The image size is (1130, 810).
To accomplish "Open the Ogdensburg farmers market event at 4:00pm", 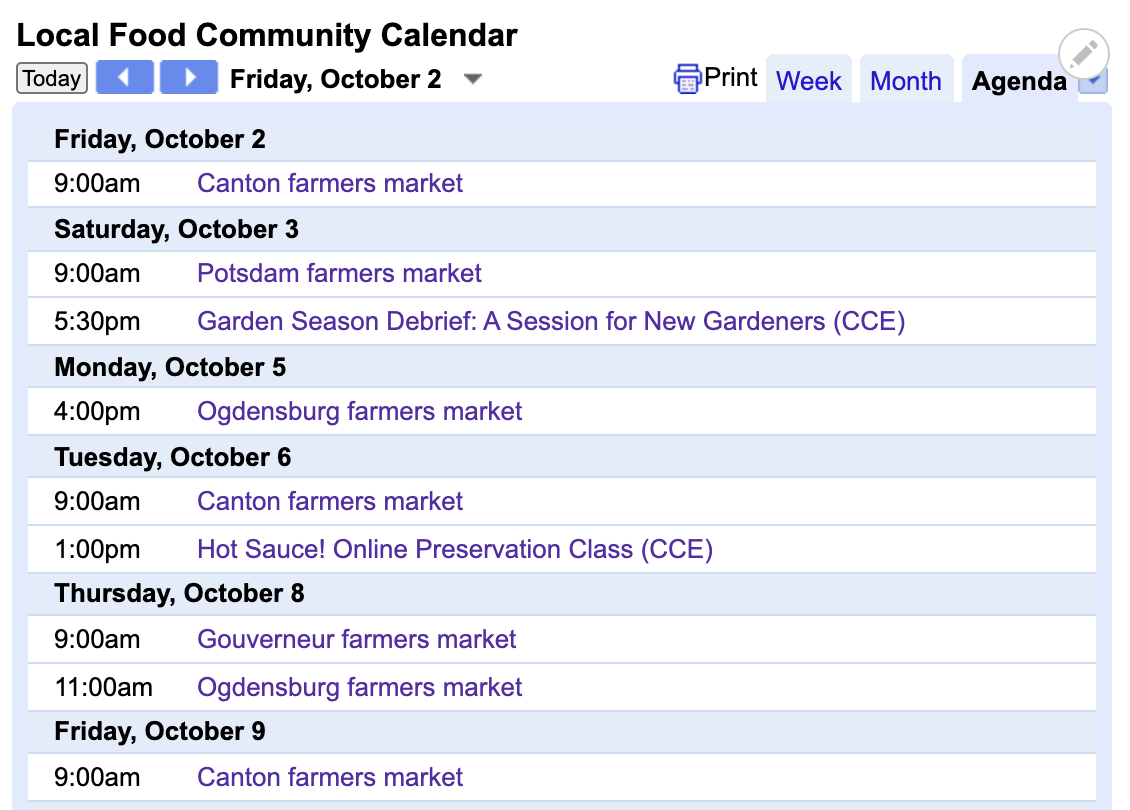I will (359, 411).
